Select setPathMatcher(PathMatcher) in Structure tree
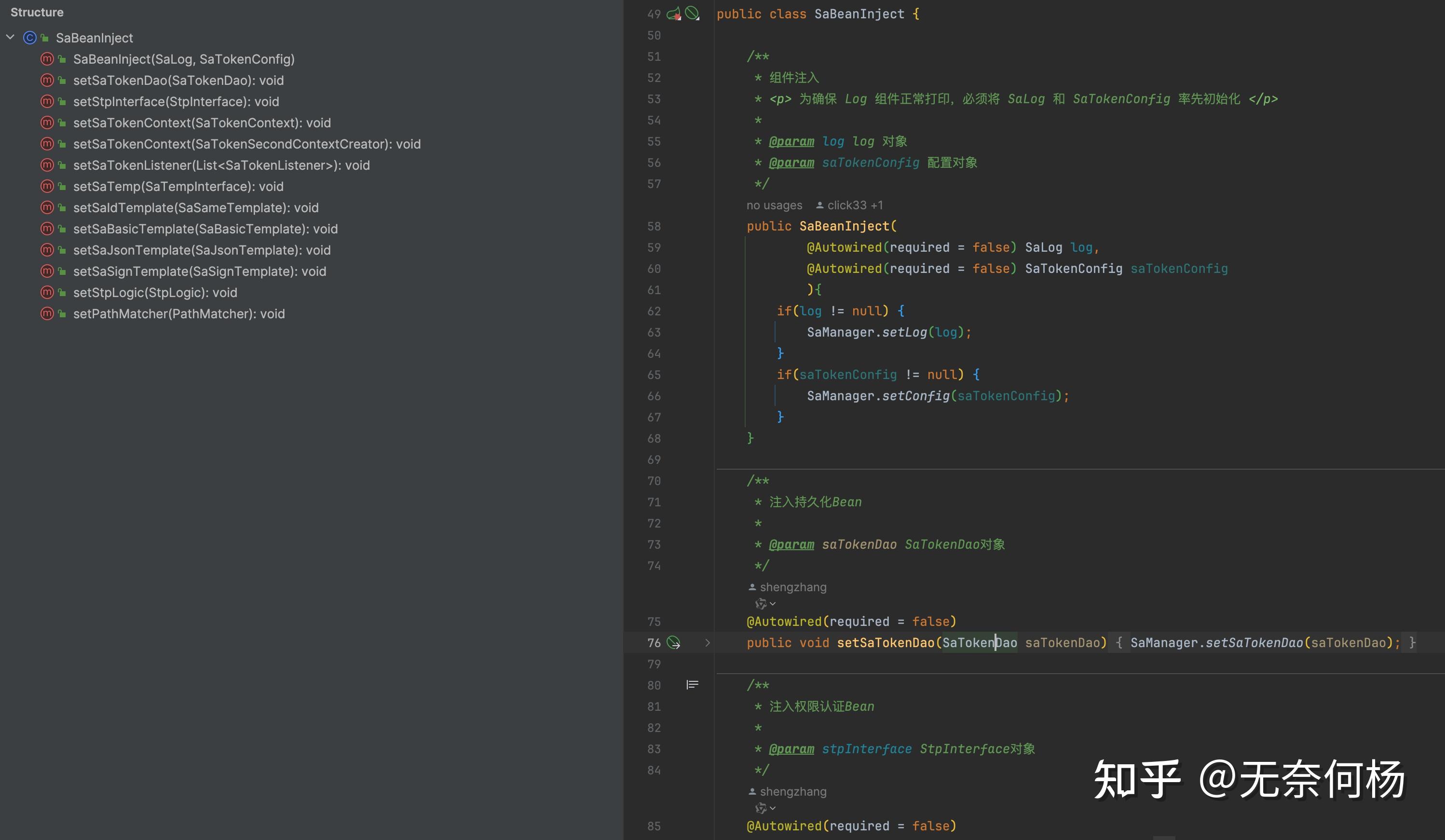1445x840 pixels. (x=179, y=313)
